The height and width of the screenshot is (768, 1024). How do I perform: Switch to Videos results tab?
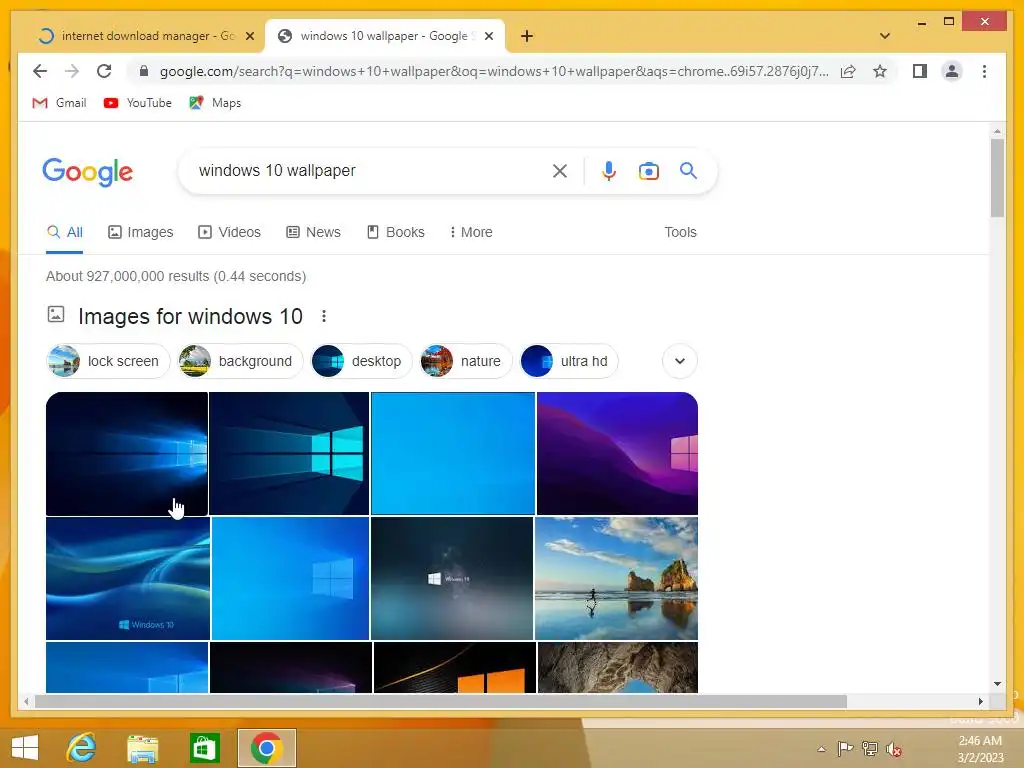coord(229,232)
